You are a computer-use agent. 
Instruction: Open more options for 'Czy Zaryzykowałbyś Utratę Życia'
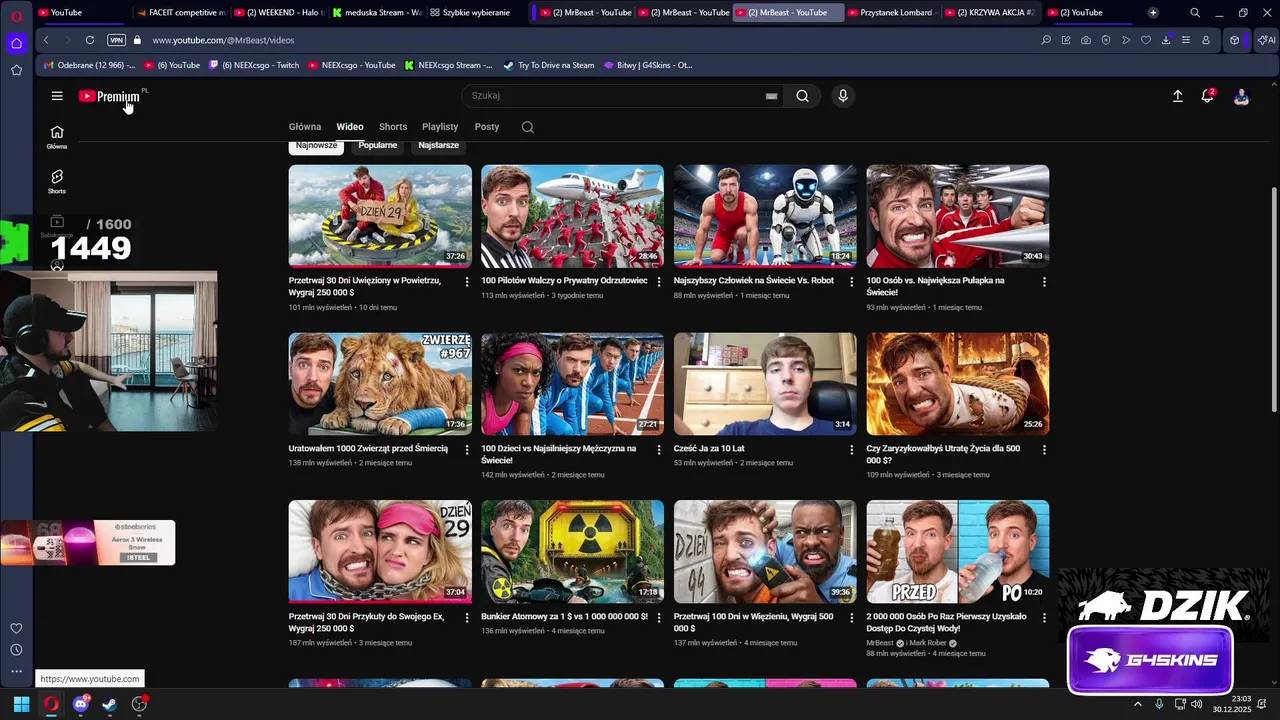1044,450
